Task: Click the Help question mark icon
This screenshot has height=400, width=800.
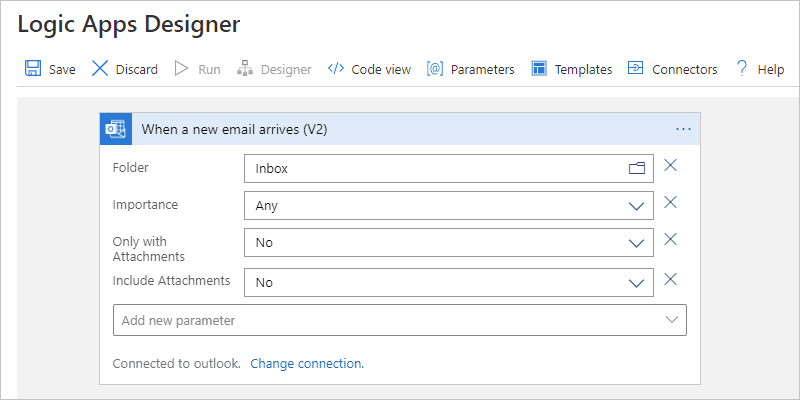Action: 741,68
